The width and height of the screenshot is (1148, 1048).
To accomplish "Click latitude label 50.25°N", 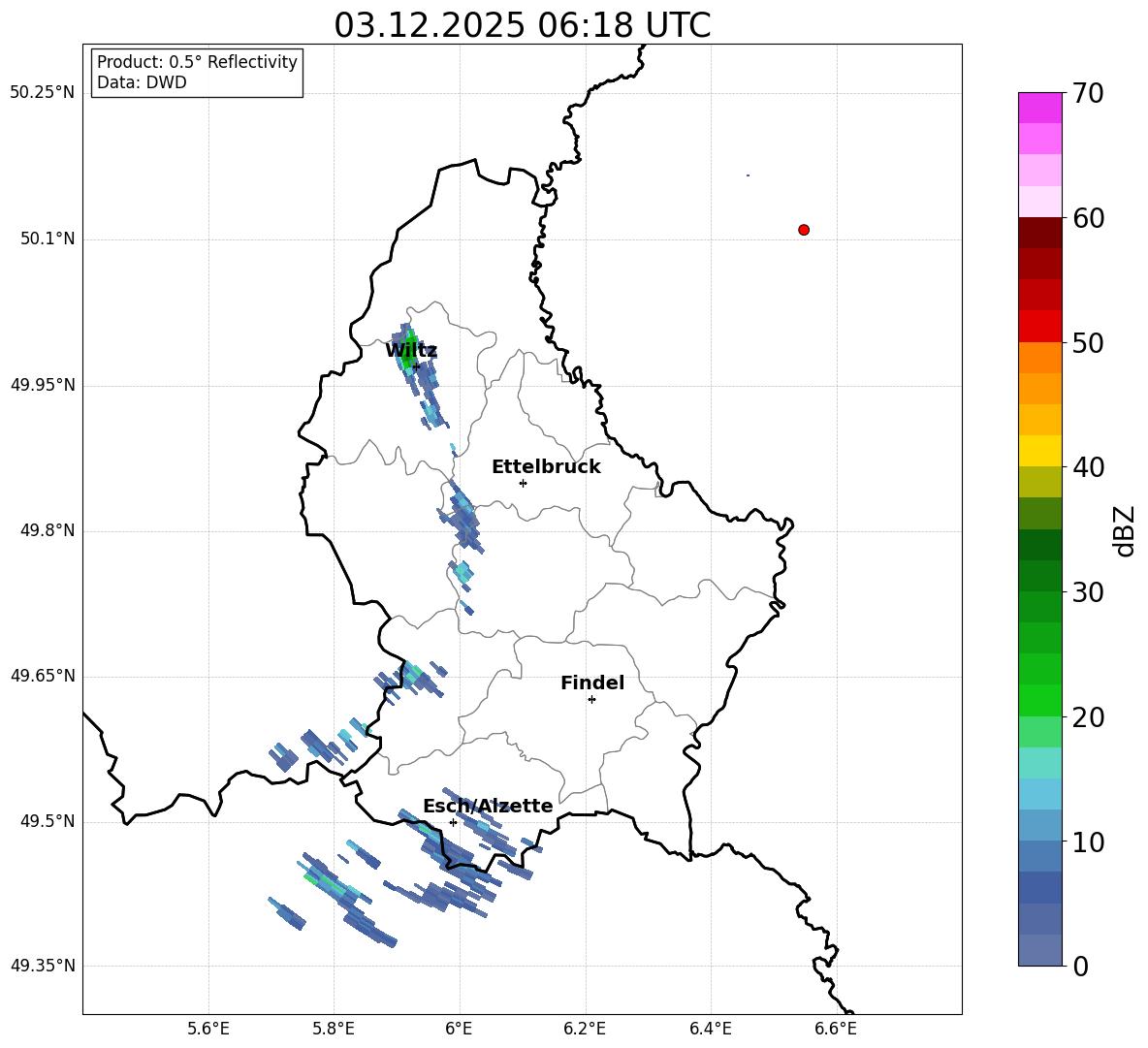I will 43,93.
